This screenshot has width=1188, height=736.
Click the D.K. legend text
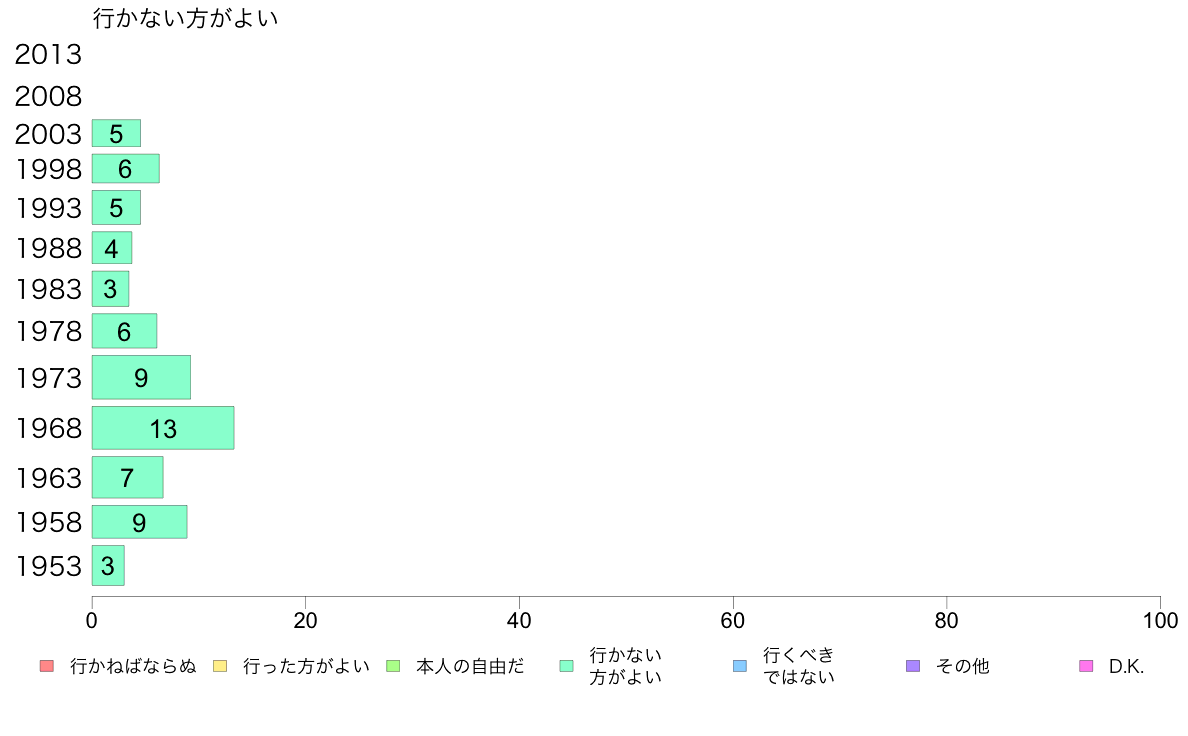coord(1126,666)
